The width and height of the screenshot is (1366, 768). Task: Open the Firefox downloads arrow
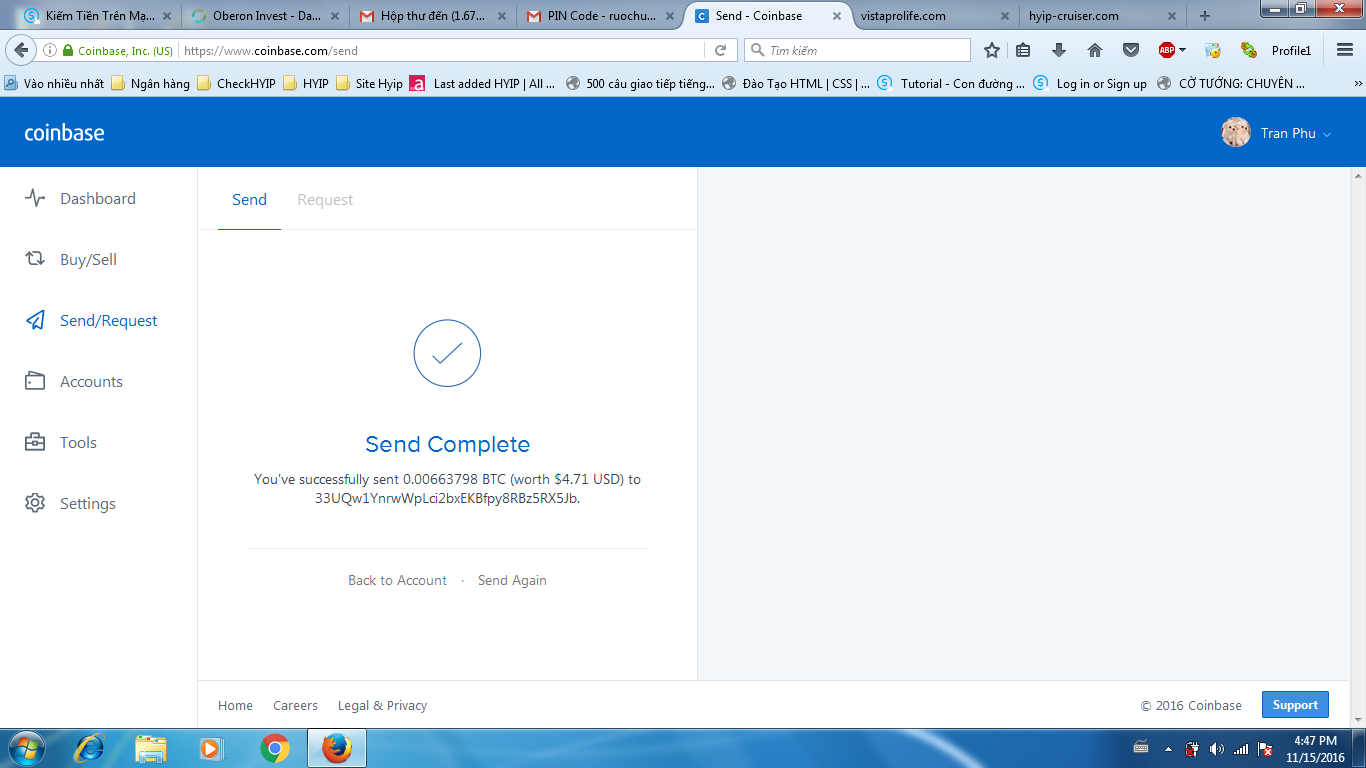[x=1059, y=50]
